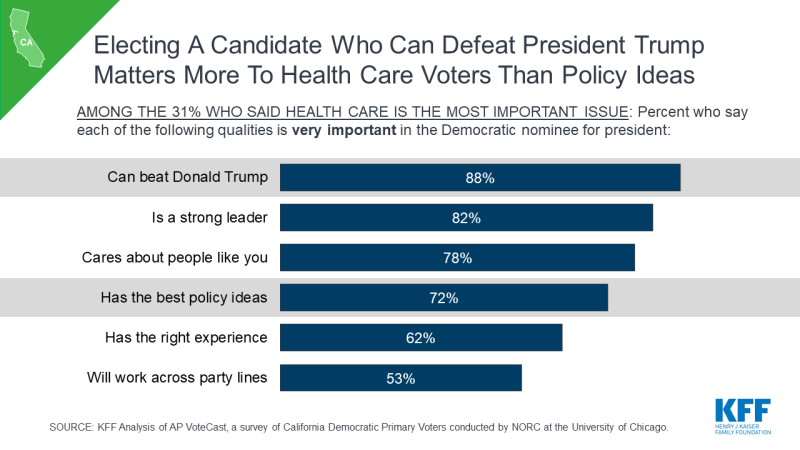Click the 'Can beat Donald Trump' label
The image size is (800, 450).
point(187,177)
